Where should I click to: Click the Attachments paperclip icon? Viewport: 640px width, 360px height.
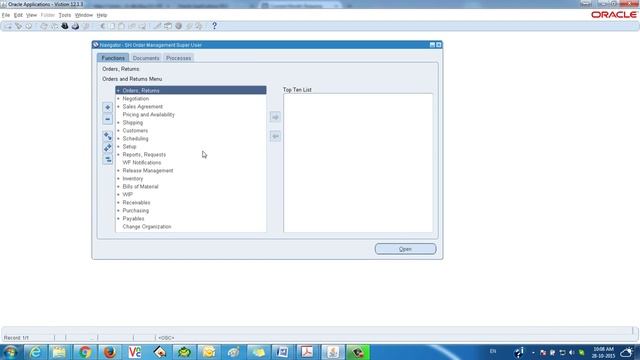189,26
